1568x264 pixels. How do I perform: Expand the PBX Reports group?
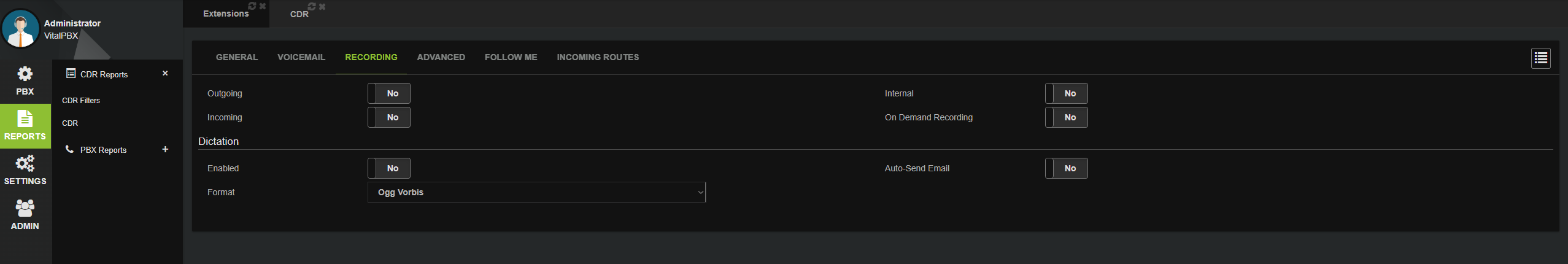(x=165, y=149)
